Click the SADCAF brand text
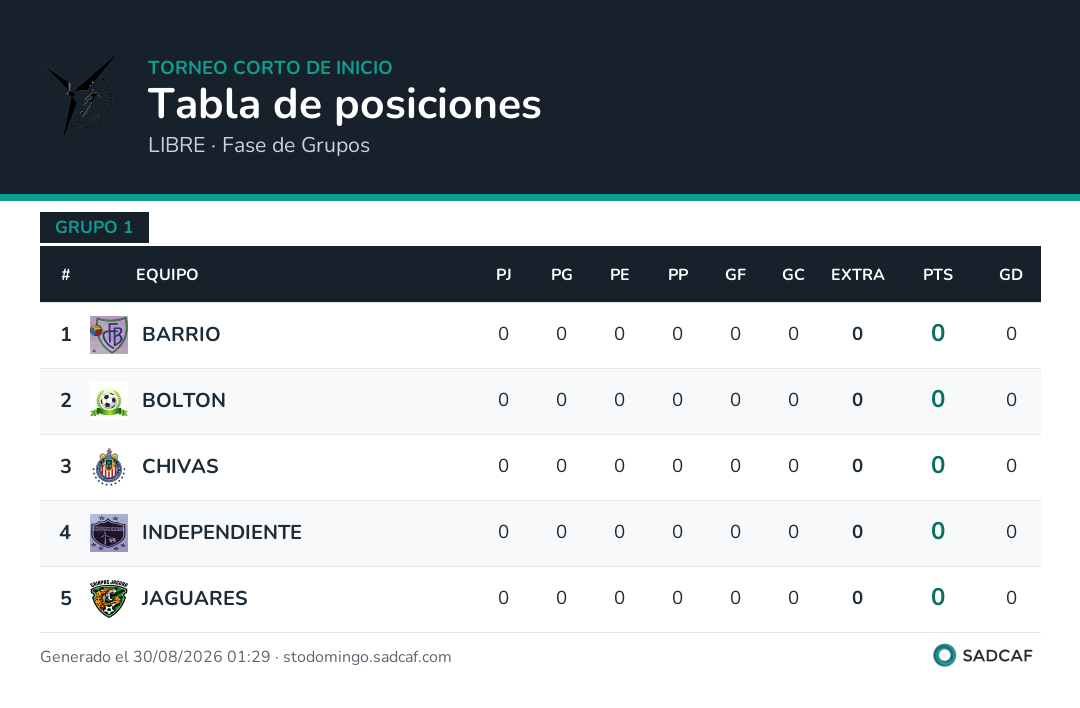 [x=997, y=656]
